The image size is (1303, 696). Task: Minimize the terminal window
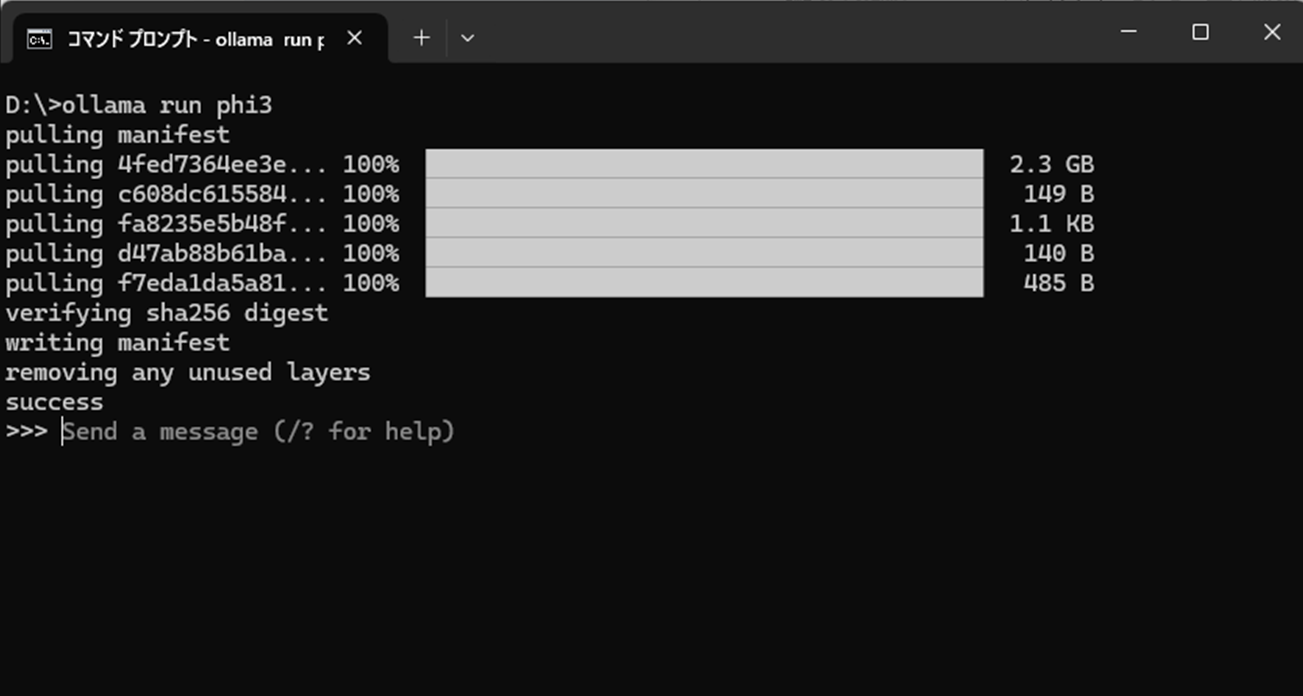tap(1128, 32)
